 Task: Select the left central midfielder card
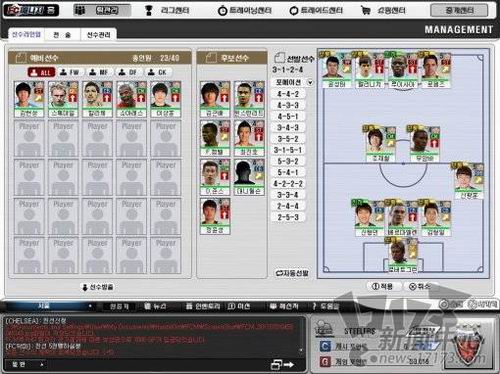(x=380, y=144)
